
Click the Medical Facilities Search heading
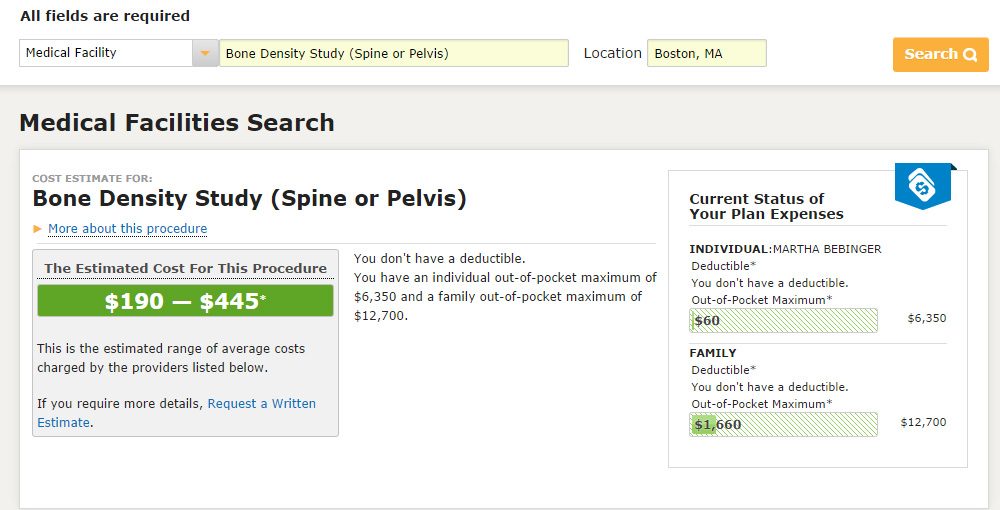point(177,123)
